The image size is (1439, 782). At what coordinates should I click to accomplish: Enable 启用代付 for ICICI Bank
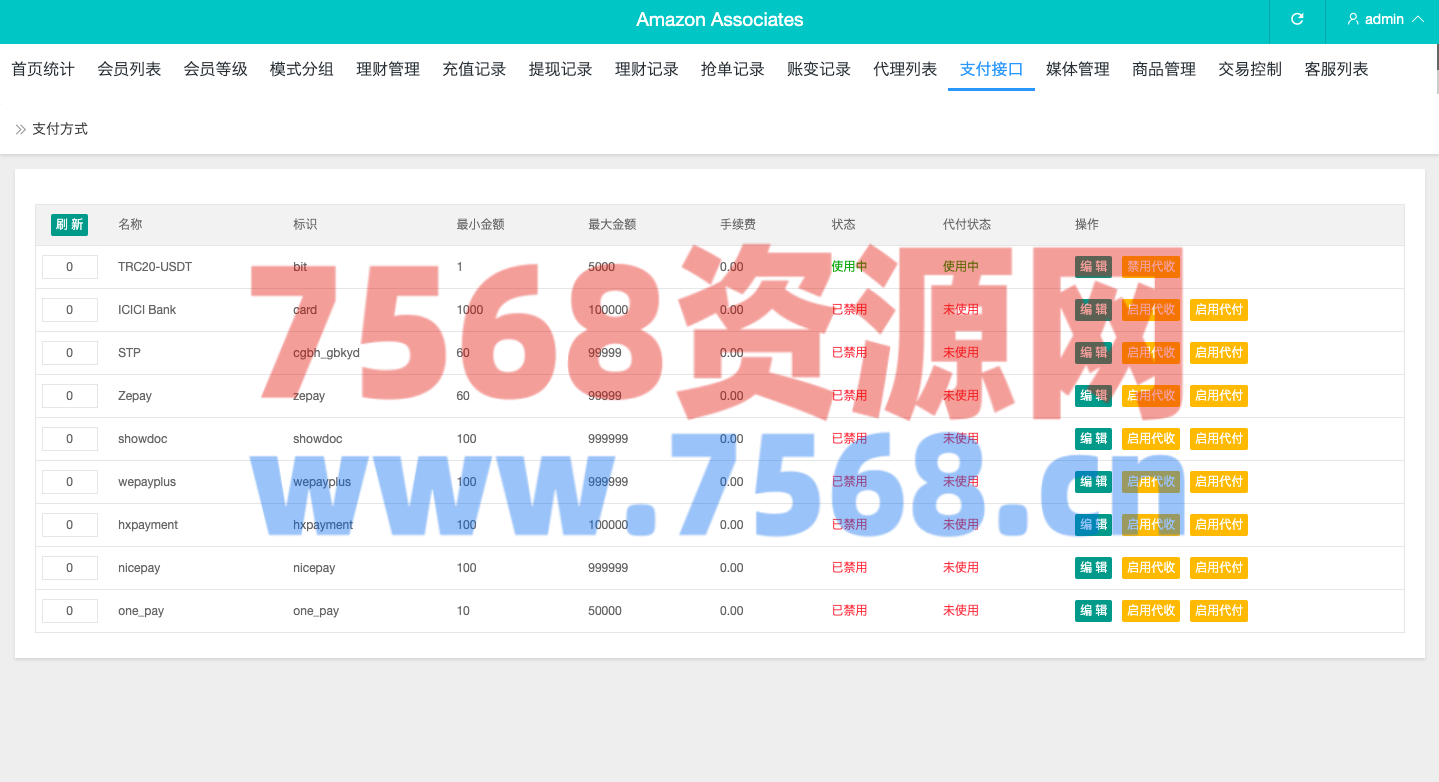(1218, 310)
